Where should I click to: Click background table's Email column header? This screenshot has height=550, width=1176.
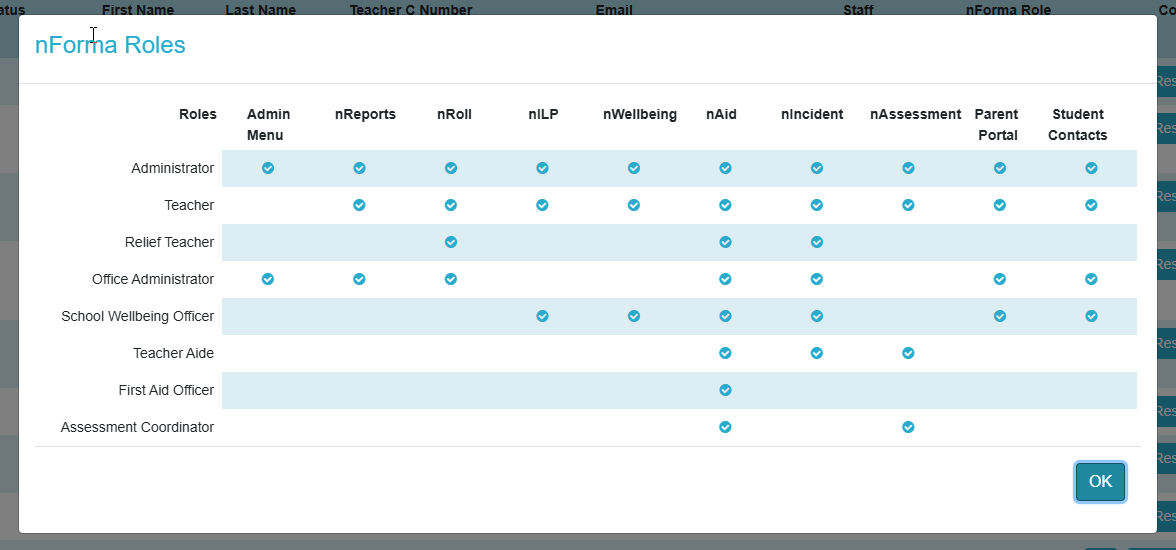pos(614,10)
